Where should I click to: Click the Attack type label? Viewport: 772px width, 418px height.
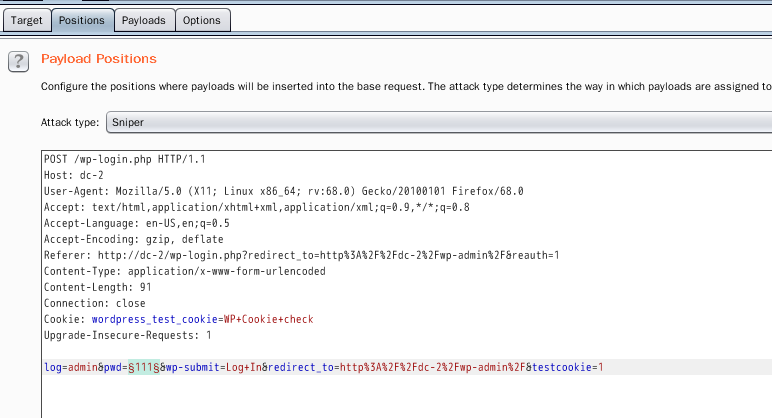coord(70,123)
